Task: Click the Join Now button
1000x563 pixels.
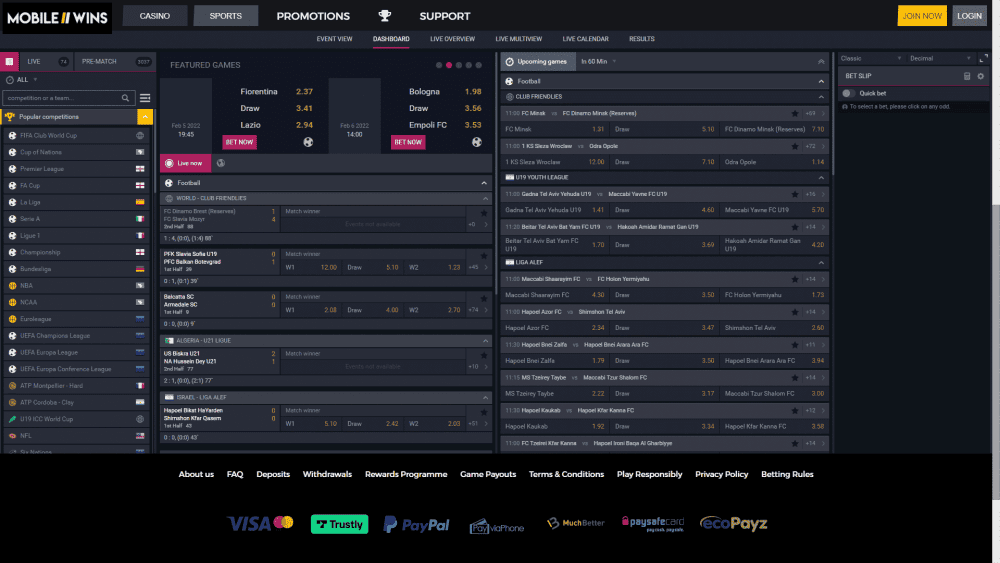Action: click(922, 16)
